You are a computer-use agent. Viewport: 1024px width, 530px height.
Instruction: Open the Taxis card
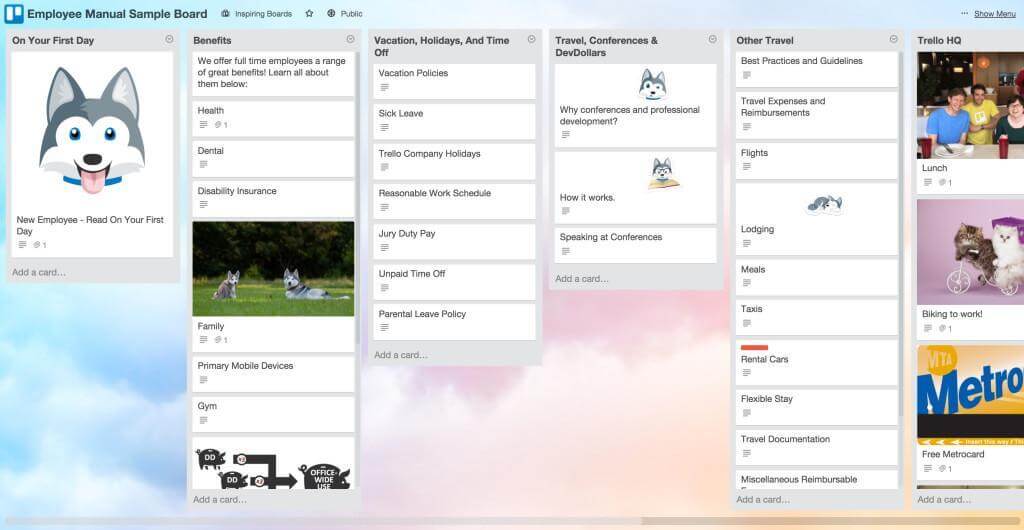[816, 317]
